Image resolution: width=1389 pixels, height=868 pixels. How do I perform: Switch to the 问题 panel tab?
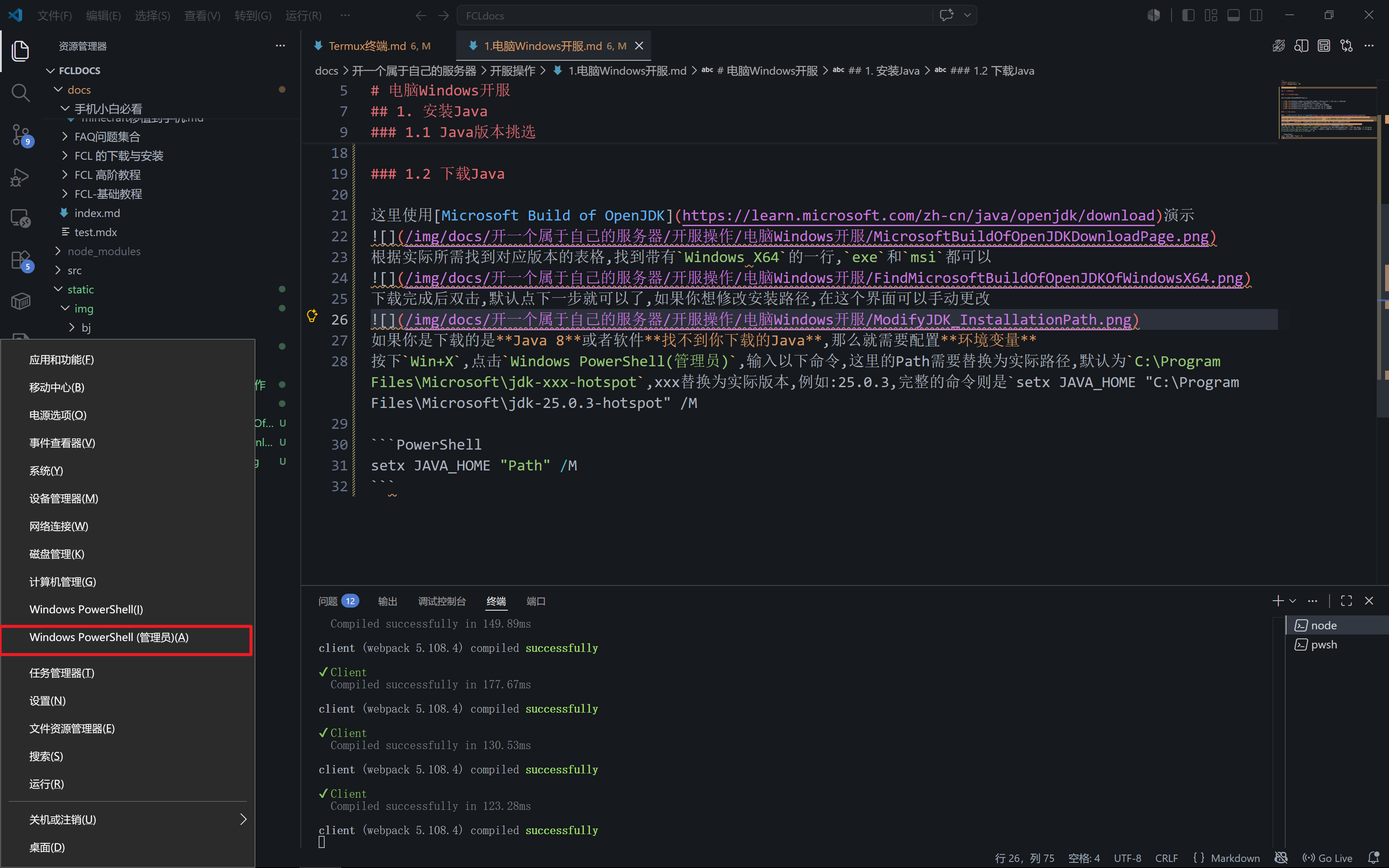click(339, 601)
